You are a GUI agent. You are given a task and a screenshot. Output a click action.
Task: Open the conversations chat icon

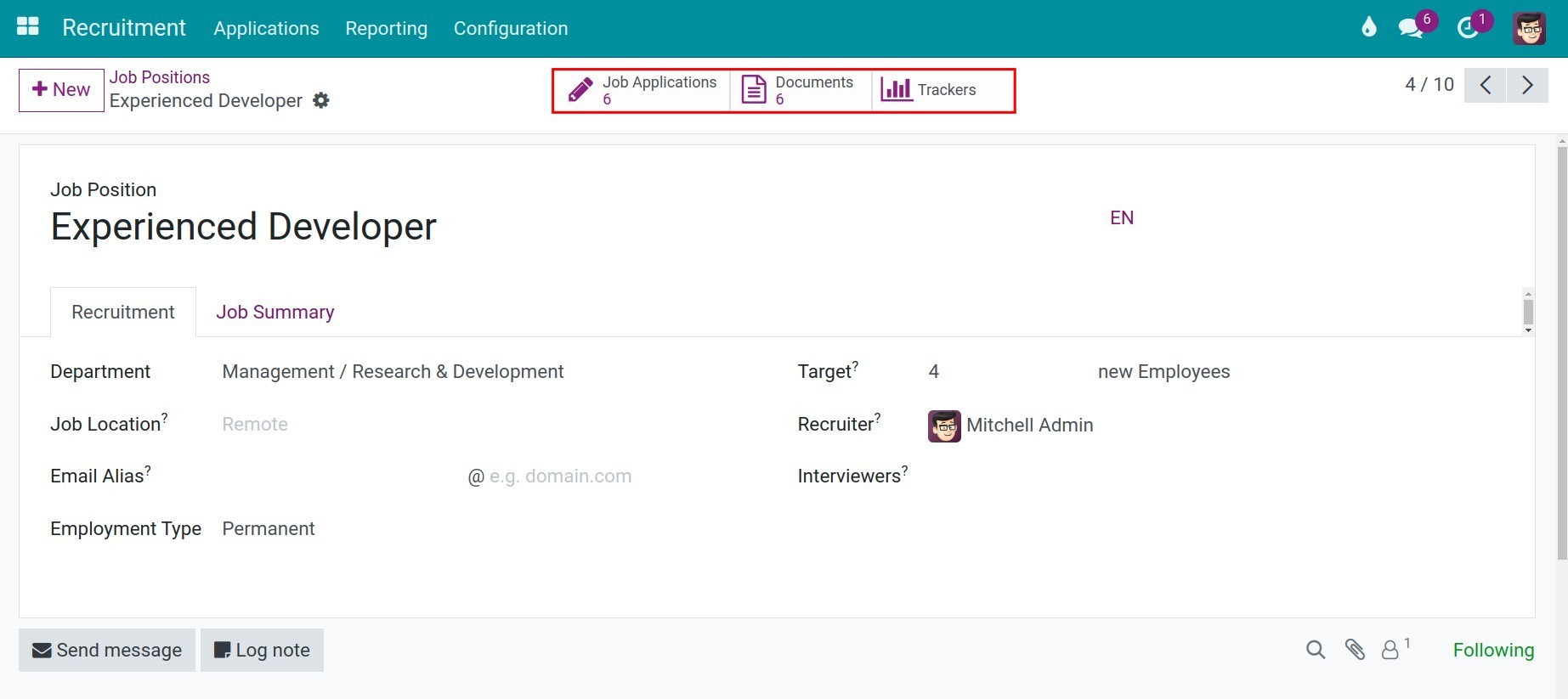point(1411,28)
